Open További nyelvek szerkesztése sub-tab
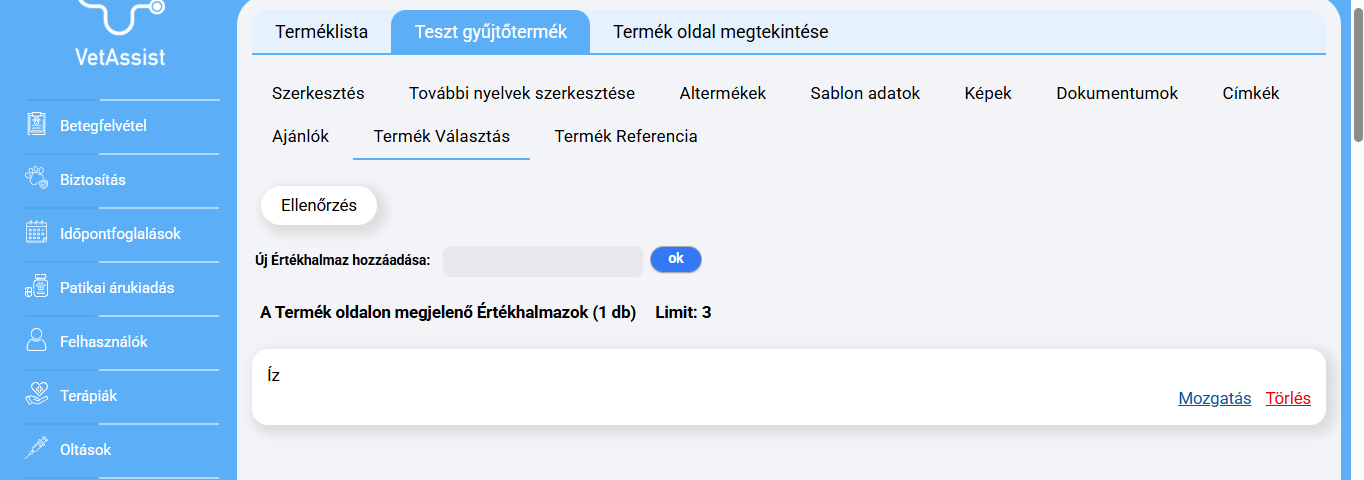The width and height of the screenshot is (1364, 480). (x=522, y=94)
